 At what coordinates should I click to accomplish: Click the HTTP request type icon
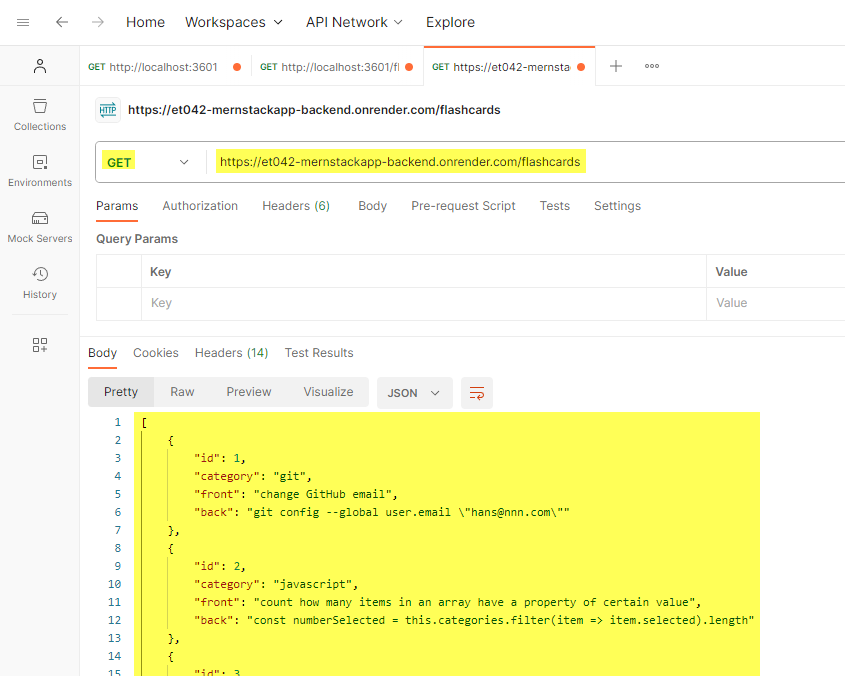click(x=108, y=110)
